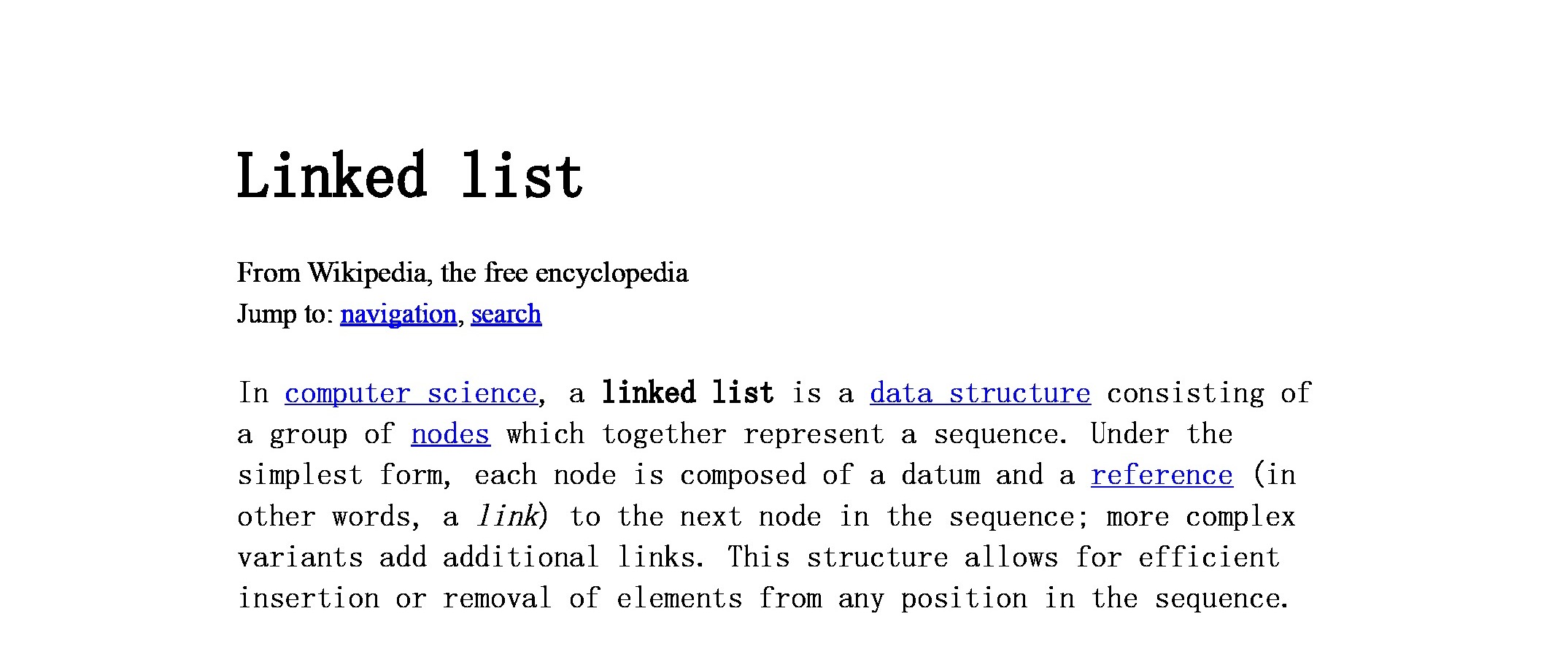Screen dimensions: 1568x657
Task: Click the nodes hyperlink
Action: tap(451, 434)
